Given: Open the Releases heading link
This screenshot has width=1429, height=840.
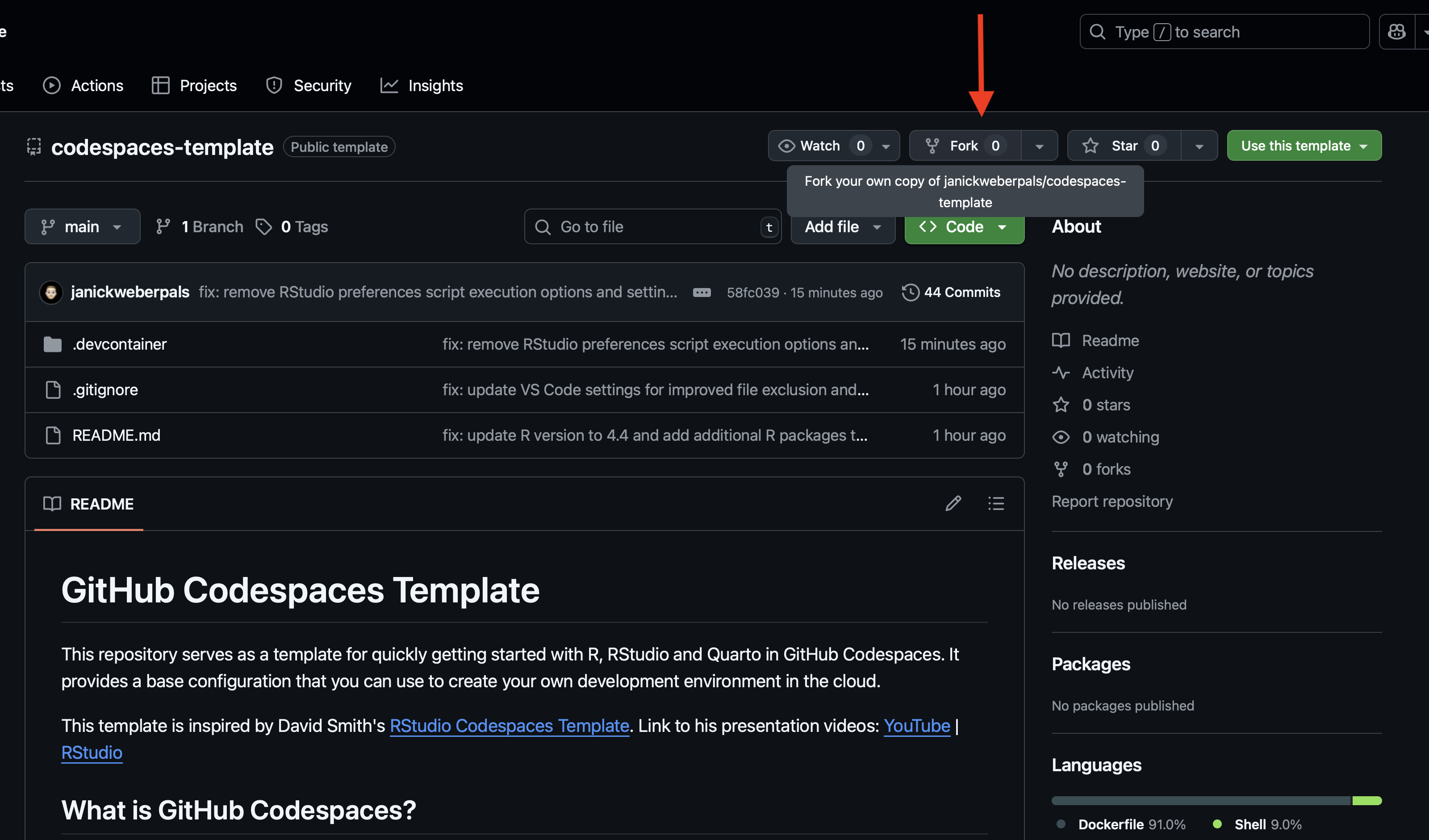Looking at the screenshot, I should (x=1088, y=563).
